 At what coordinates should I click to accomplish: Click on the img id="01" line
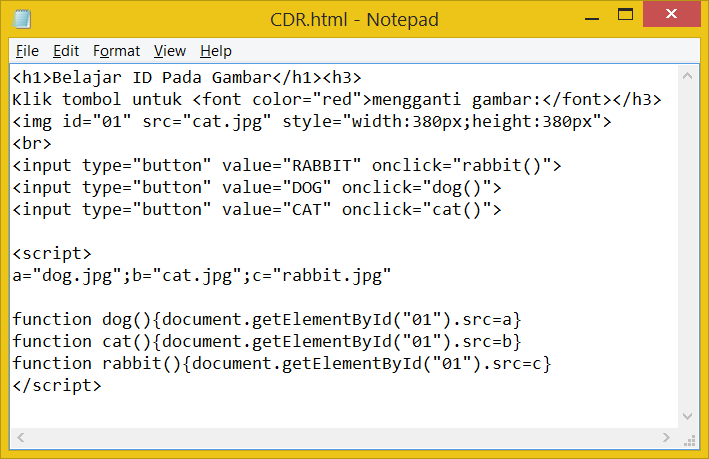tap(312, 122)
